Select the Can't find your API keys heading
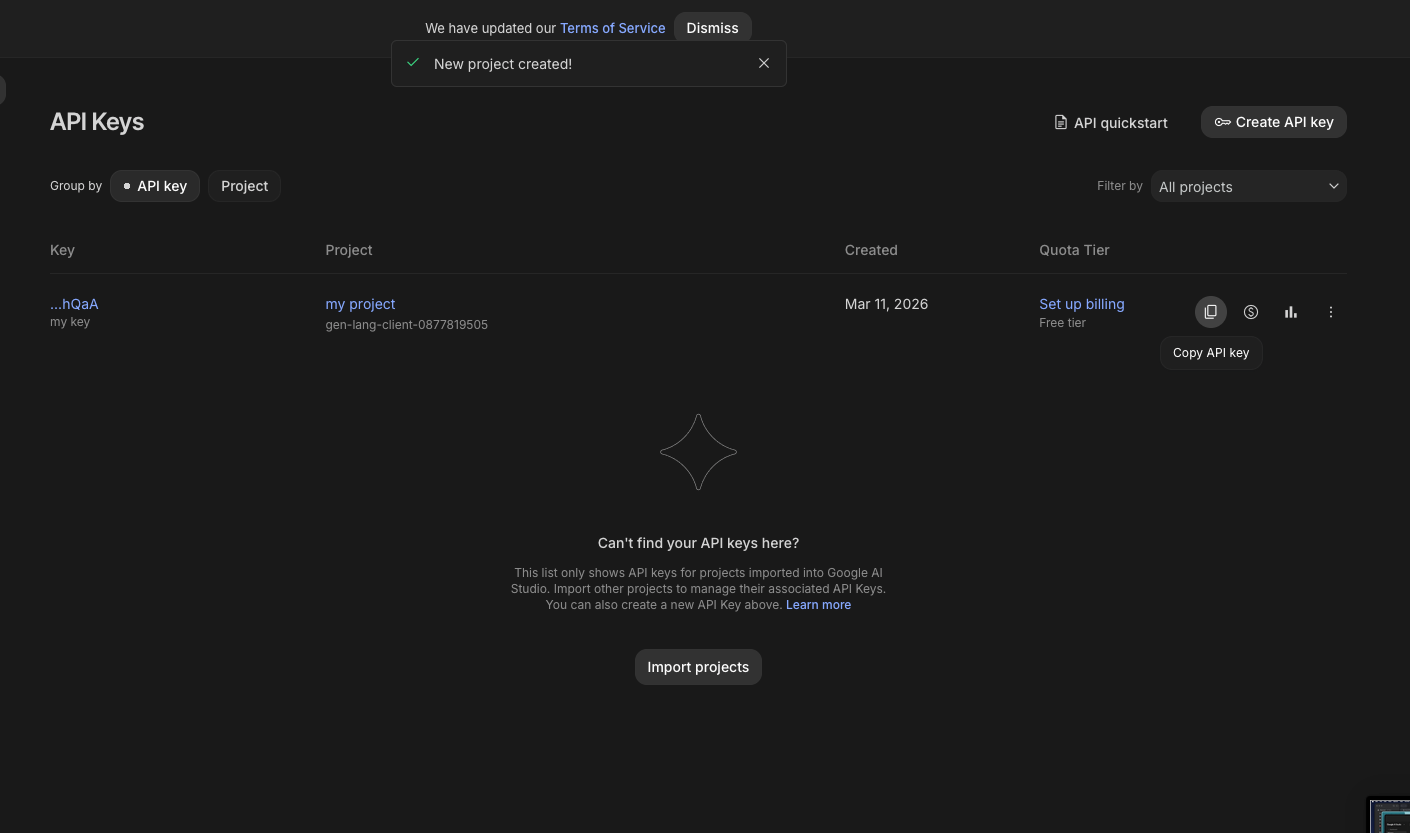 tap(698, 543)
